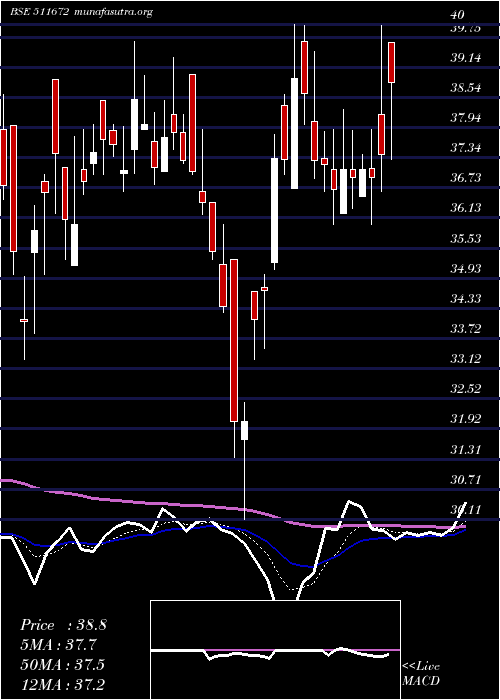Click the munafasutra.org watermark text
The width and height of the screenshot is (500, 700).
(112, 12)
